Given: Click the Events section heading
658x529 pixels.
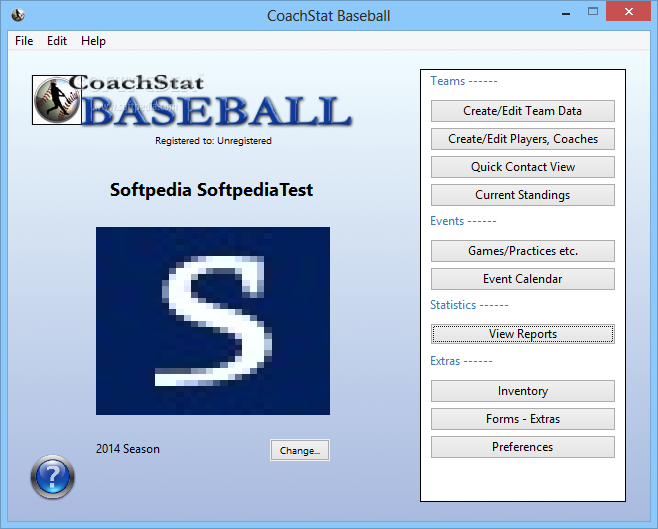Looking at the screenshot, I should [463, 221].
